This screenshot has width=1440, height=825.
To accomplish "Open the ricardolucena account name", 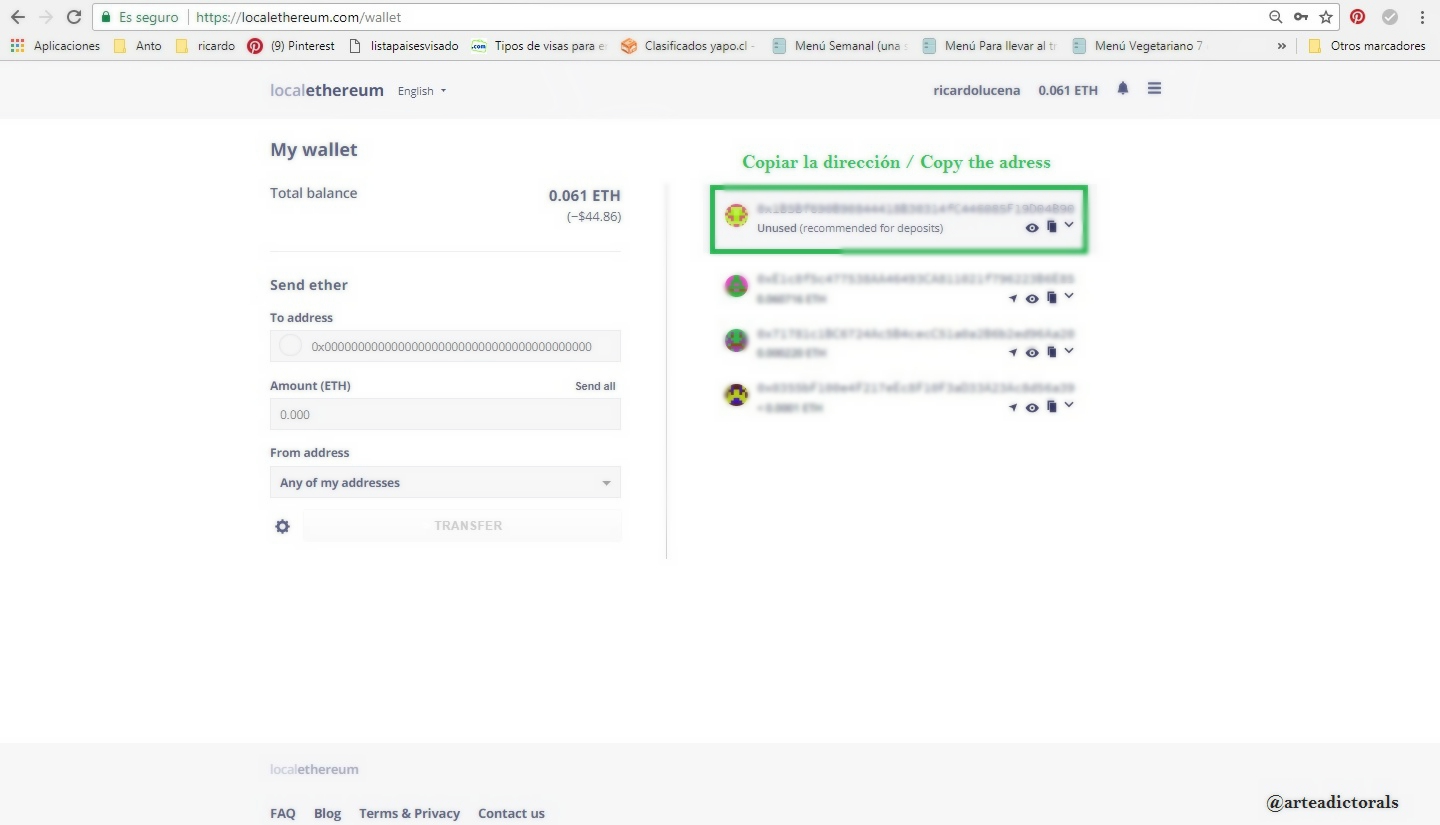I will [x=977, y=90].
